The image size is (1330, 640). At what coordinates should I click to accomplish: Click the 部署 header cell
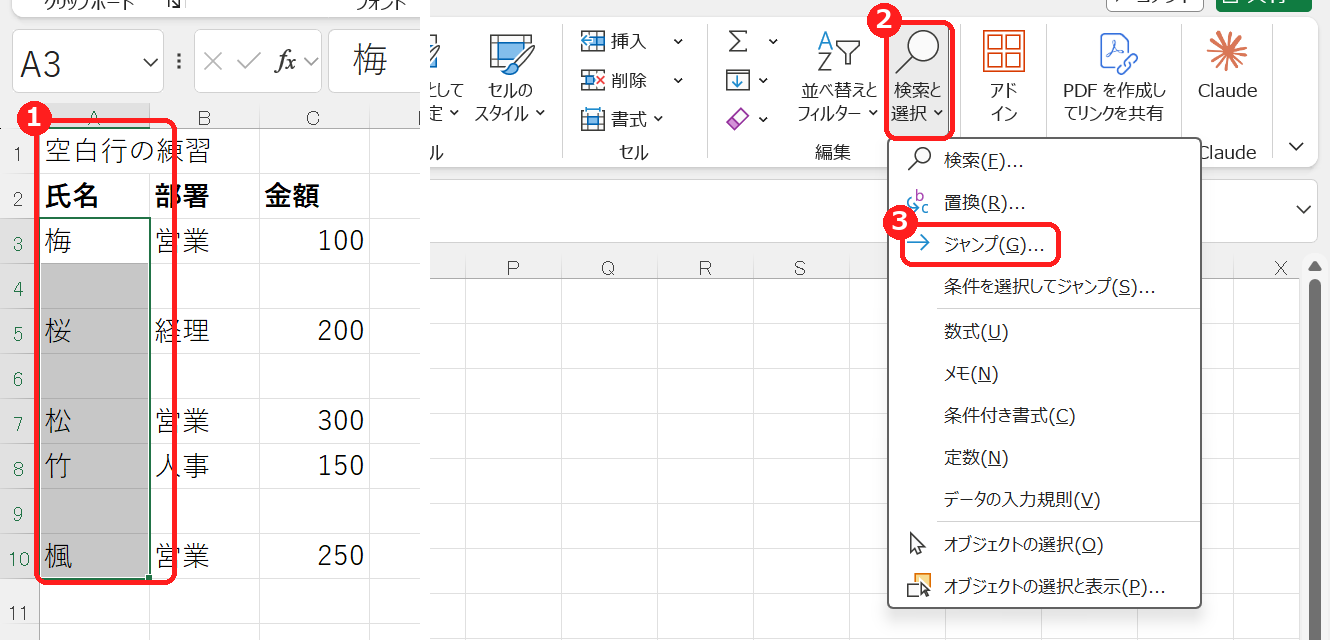(204, 196)
